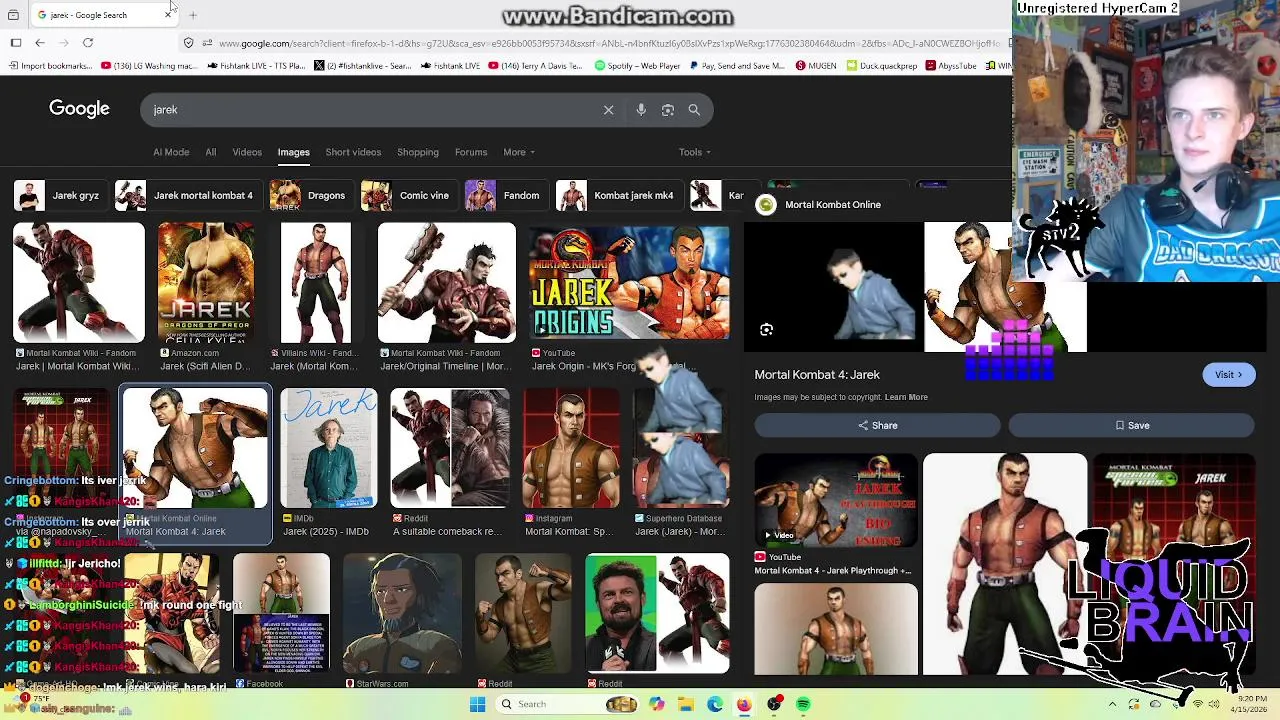Screen dimensions: 1280x720
Task: Clear the search box with X icon
Action: [608, 110]
